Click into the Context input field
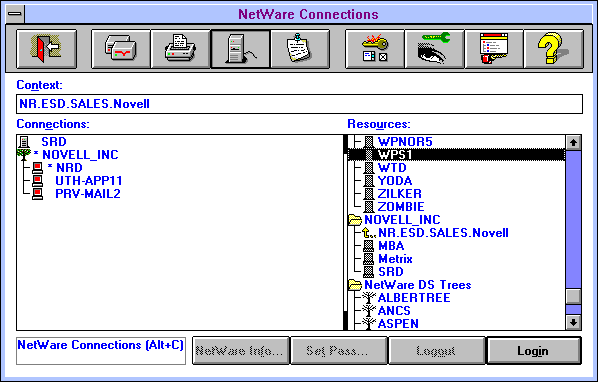This screenshot has height=382, width=598. tap(299, 104)
